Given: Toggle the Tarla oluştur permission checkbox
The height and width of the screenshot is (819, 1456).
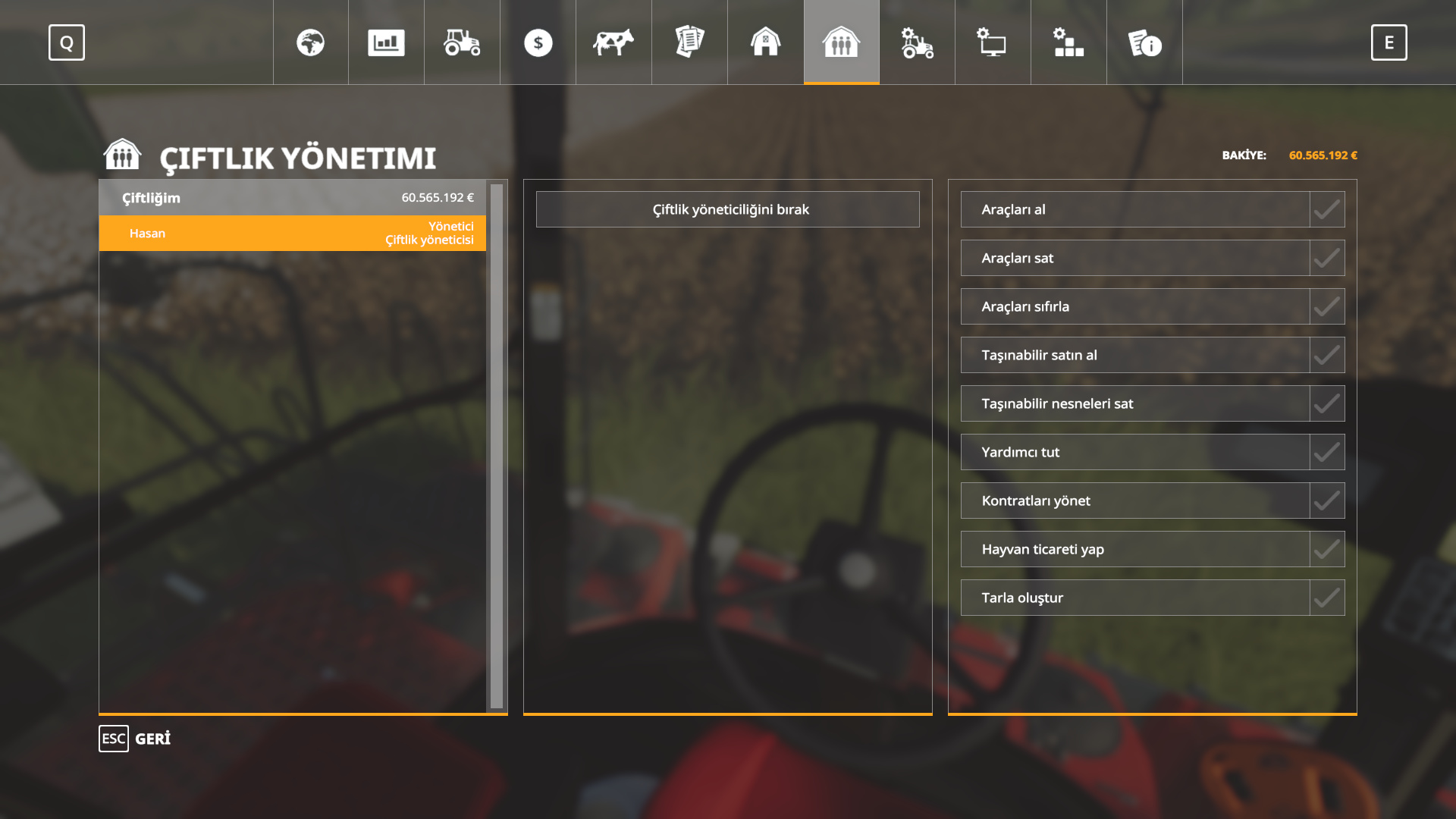Looking at the screenshot, I should (1326, 598).
